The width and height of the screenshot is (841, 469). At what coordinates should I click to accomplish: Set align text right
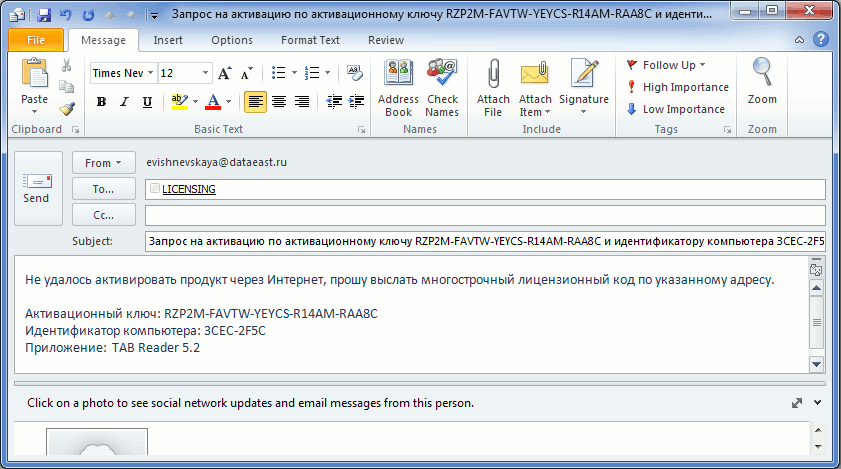[302, 101]
